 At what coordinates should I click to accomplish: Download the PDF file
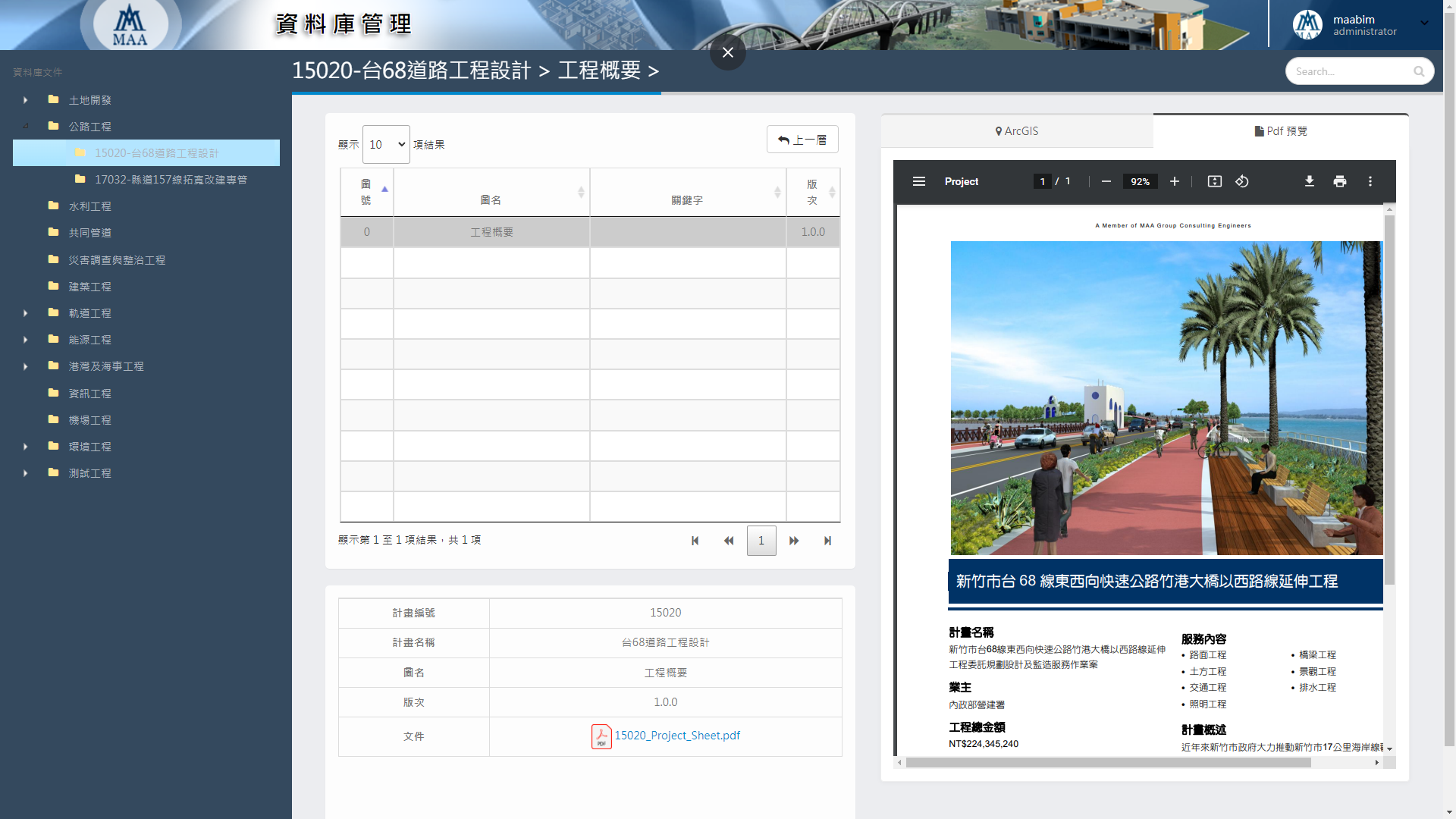point(1310,181)
